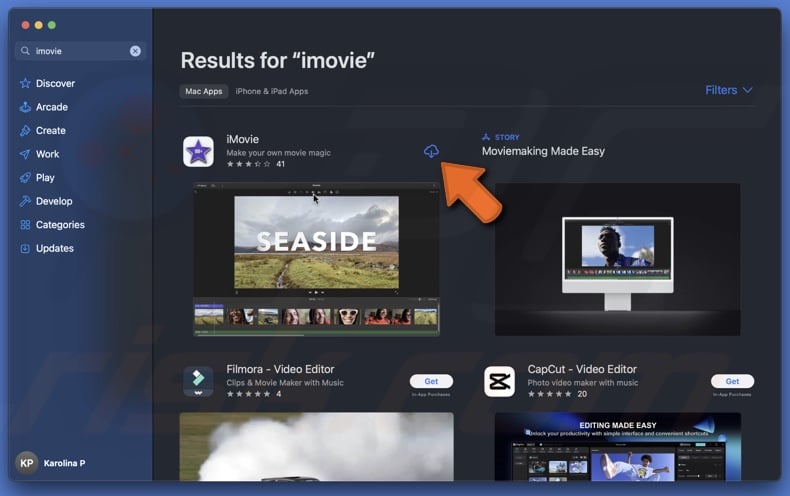Image resolution: width=790 pixels, height=496 pixels.
Task: Click 'Clips & Movie Maker with Music' text
Action: click(285, 383)
